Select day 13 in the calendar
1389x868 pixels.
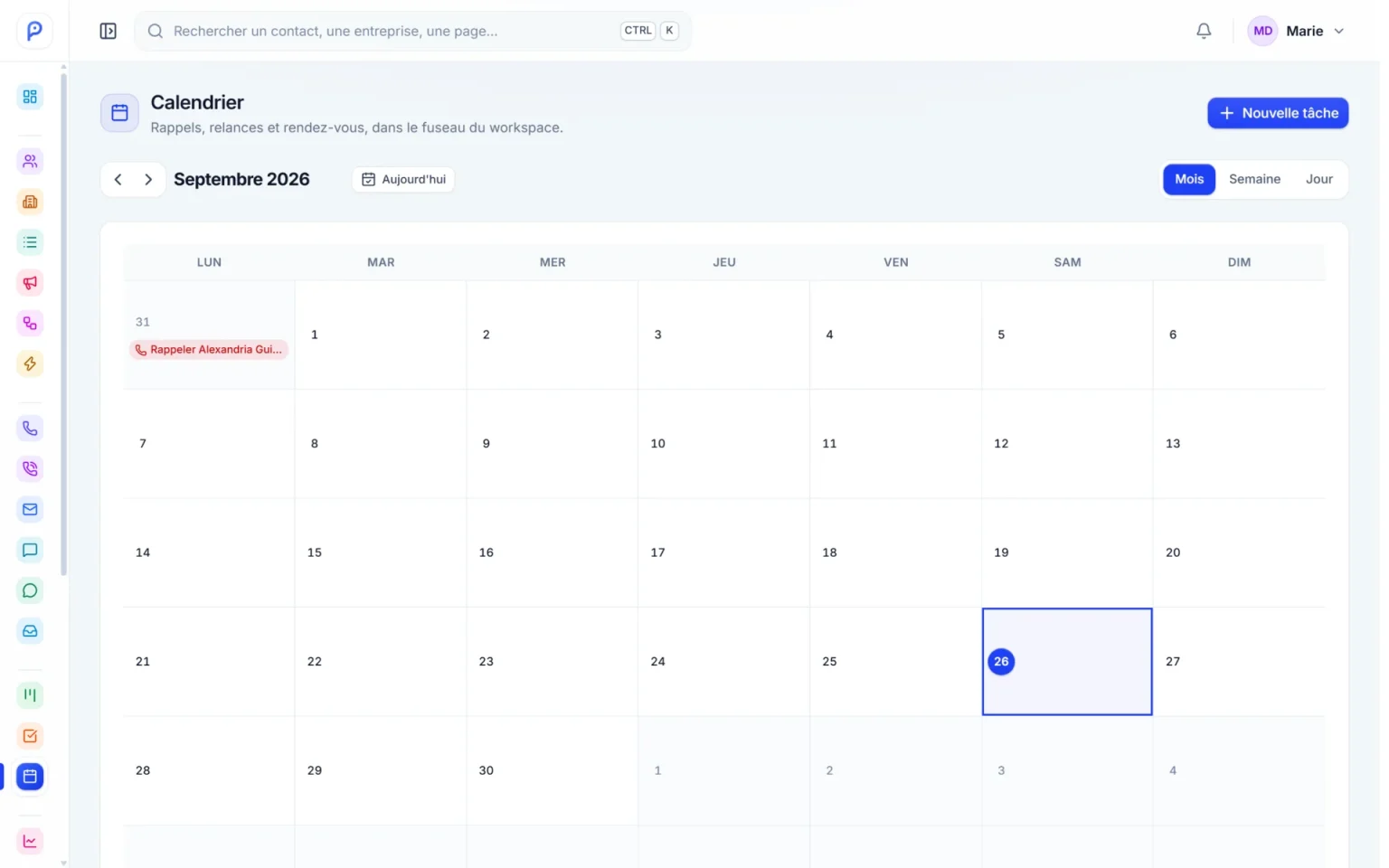(1239, 444)
